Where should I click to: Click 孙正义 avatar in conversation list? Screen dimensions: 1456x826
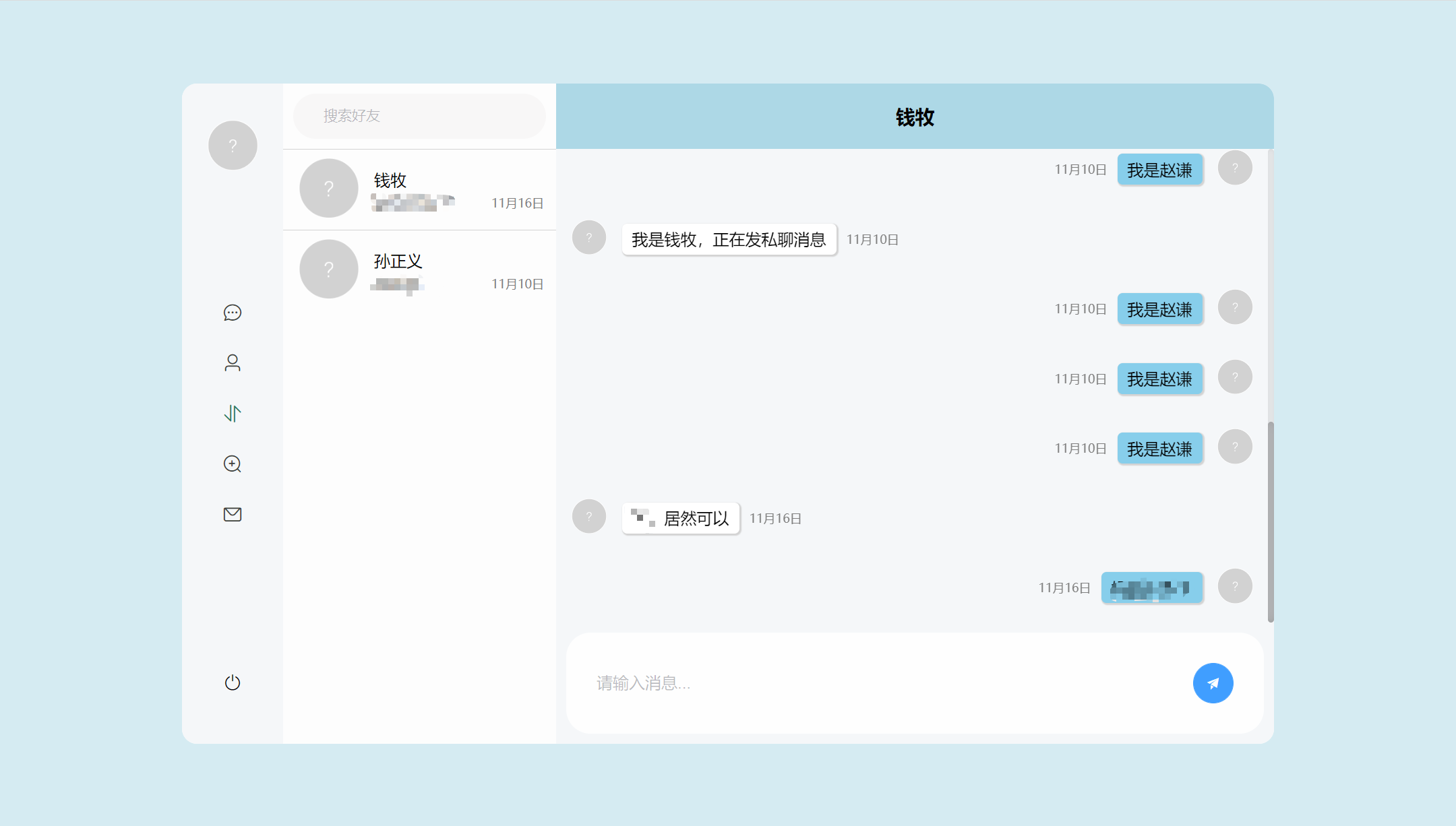point(329,269)
